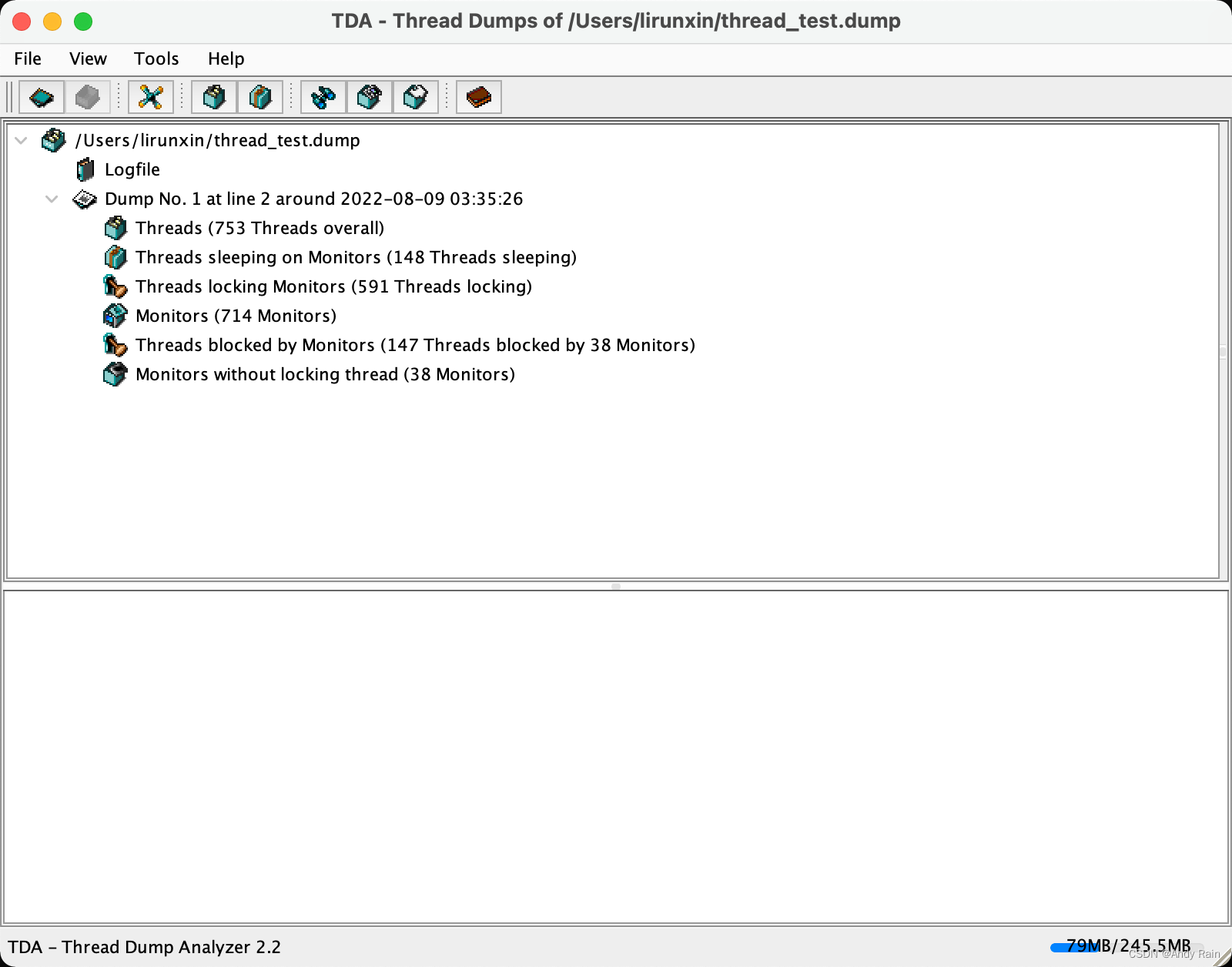Select Threads blocked by Monitors row
1232x967 pixels.
(416, 345)
